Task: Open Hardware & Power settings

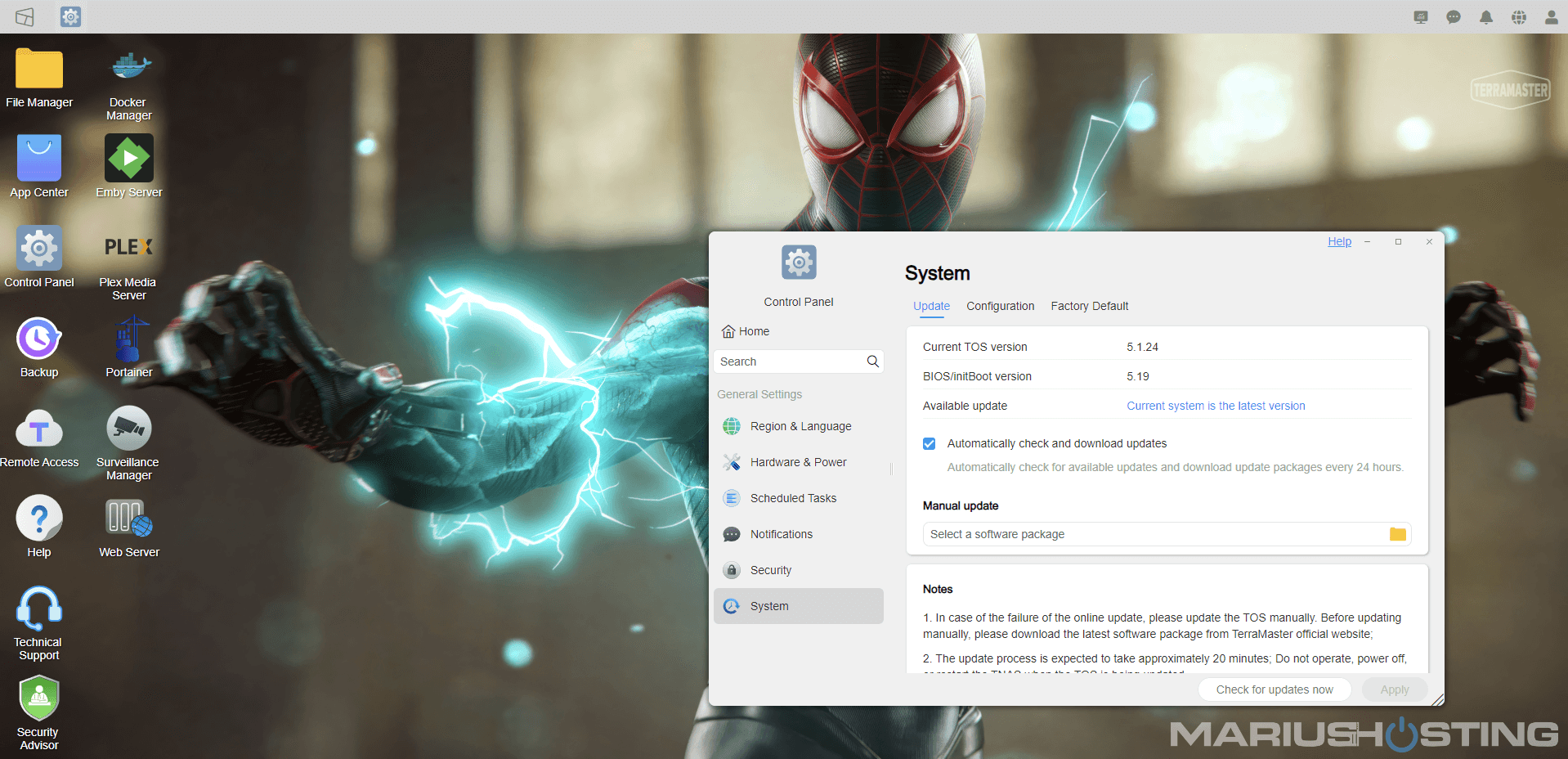Action: 799,462
